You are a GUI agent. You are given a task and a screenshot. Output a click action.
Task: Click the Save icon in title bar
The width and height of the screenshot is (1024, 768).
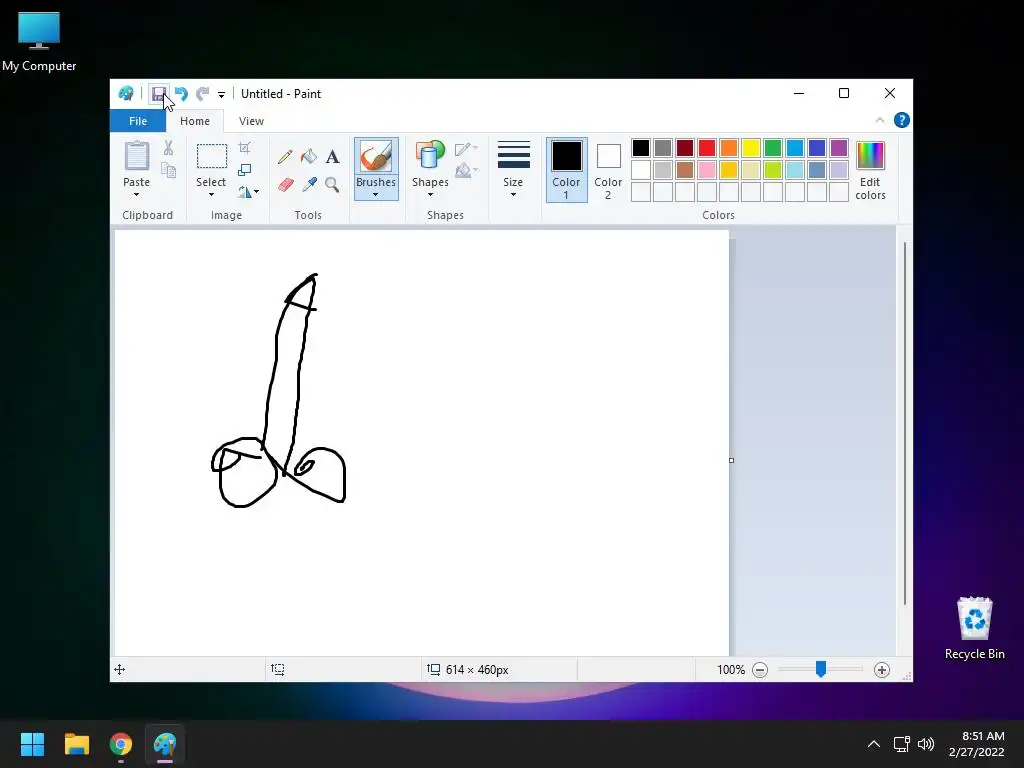click(158, 94)
